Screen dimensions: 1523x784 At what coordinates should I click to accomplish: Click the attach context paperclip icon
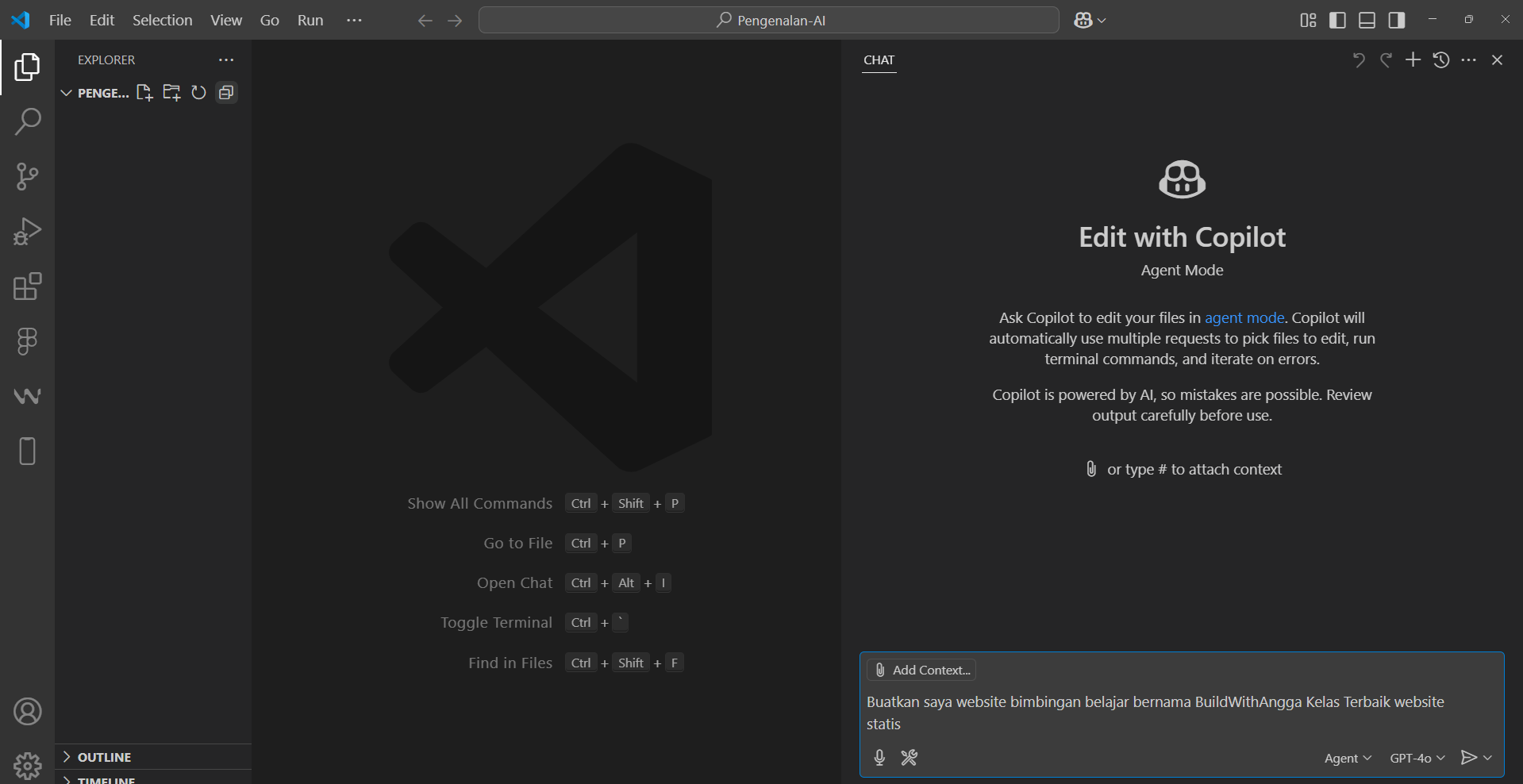click(x=1091, y=469)
